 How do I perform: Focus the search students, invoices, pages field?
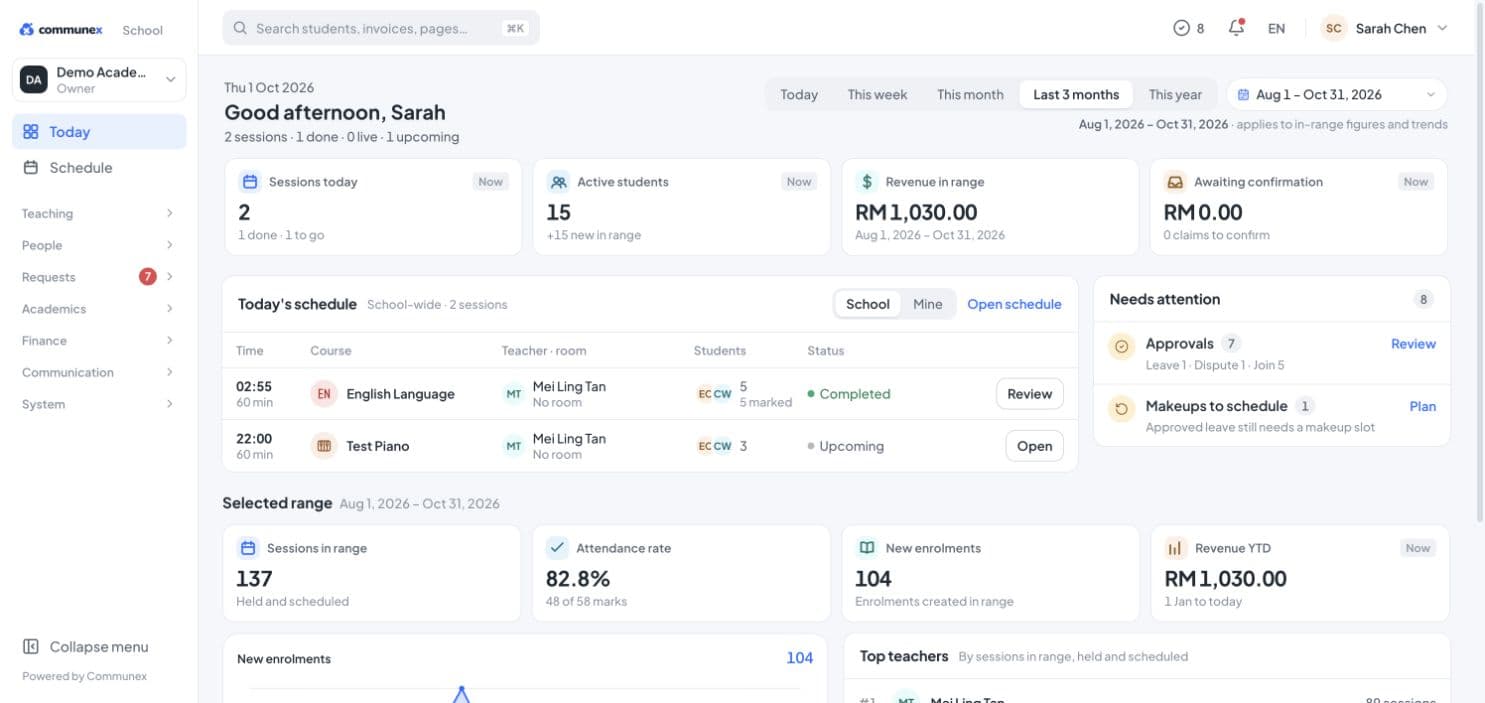click(381, 28)
